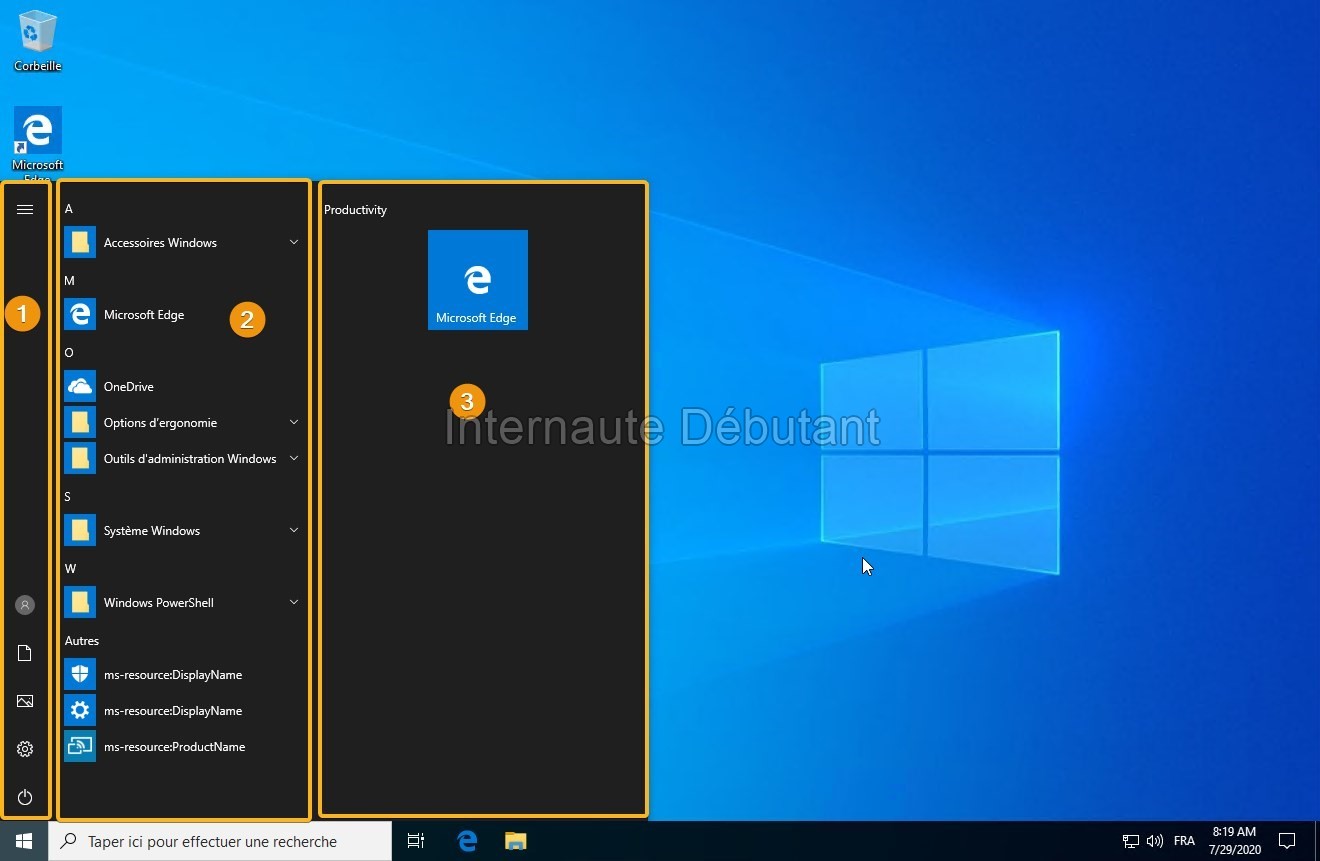This screenshot has width=1320, height=861.
Task: Open the gear ms-resource:DisplayName app
Action: click(182, 710)
